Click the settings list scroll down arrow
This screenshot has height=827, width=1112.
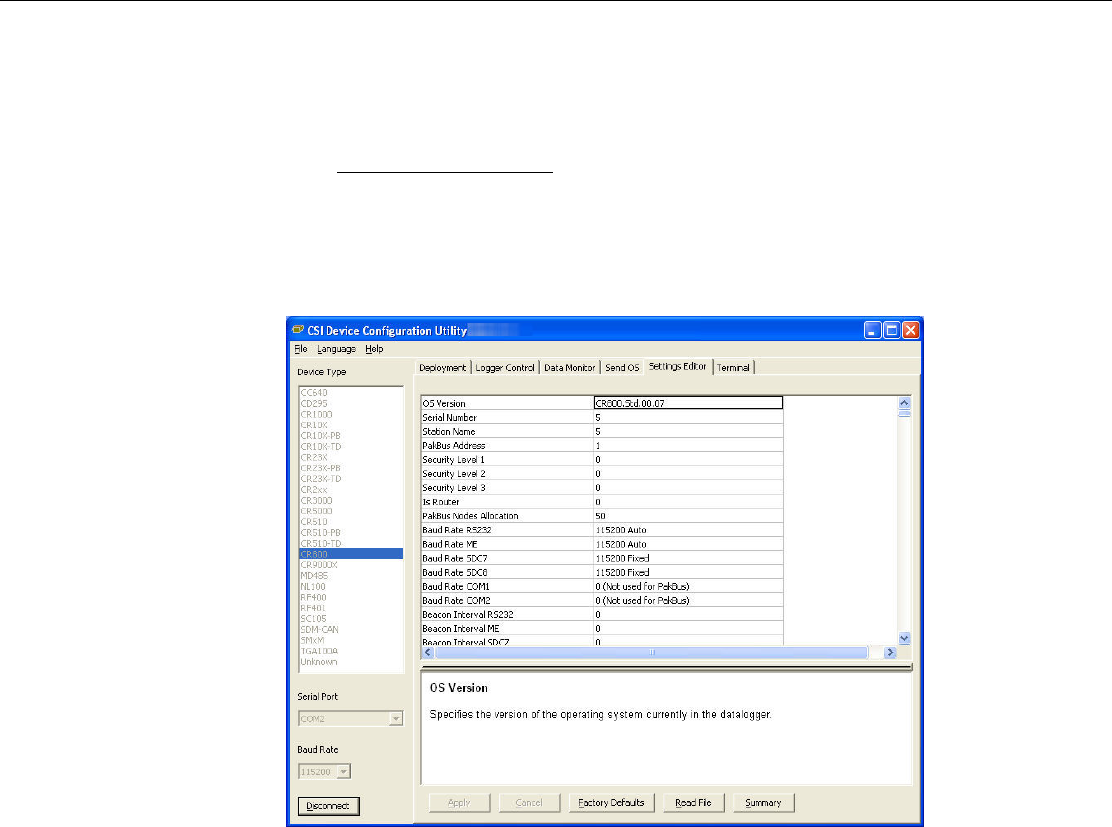click(904, 638)
